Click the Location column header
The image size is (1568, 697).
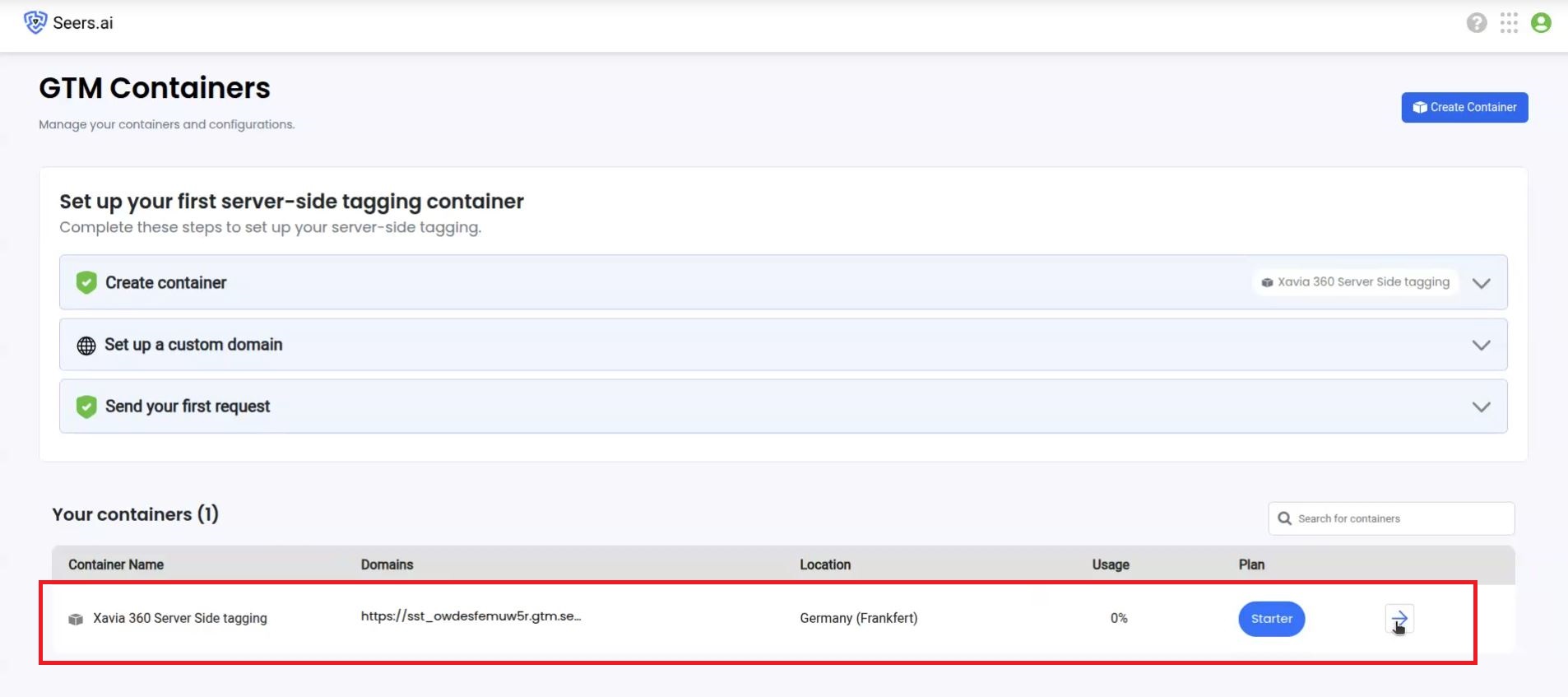pyautogui.click(x=825, y=565)
